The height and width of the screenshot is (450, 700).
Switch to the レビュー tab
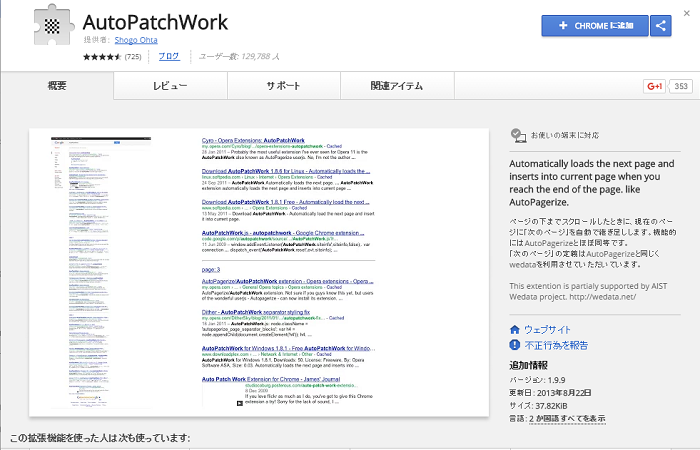tap(170, 86)
